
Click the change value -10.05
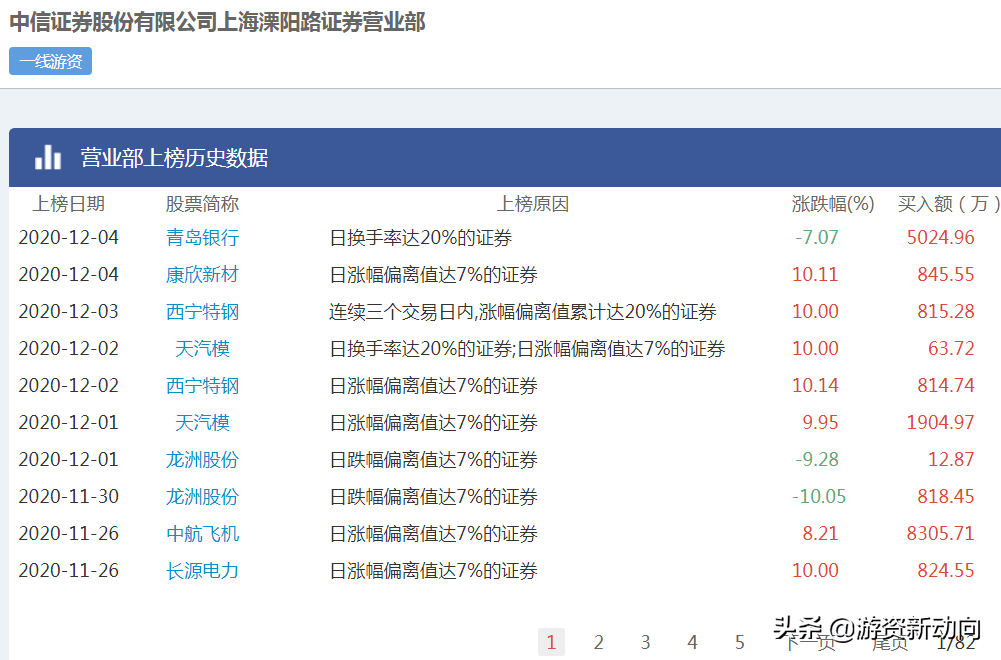(819, 497)
